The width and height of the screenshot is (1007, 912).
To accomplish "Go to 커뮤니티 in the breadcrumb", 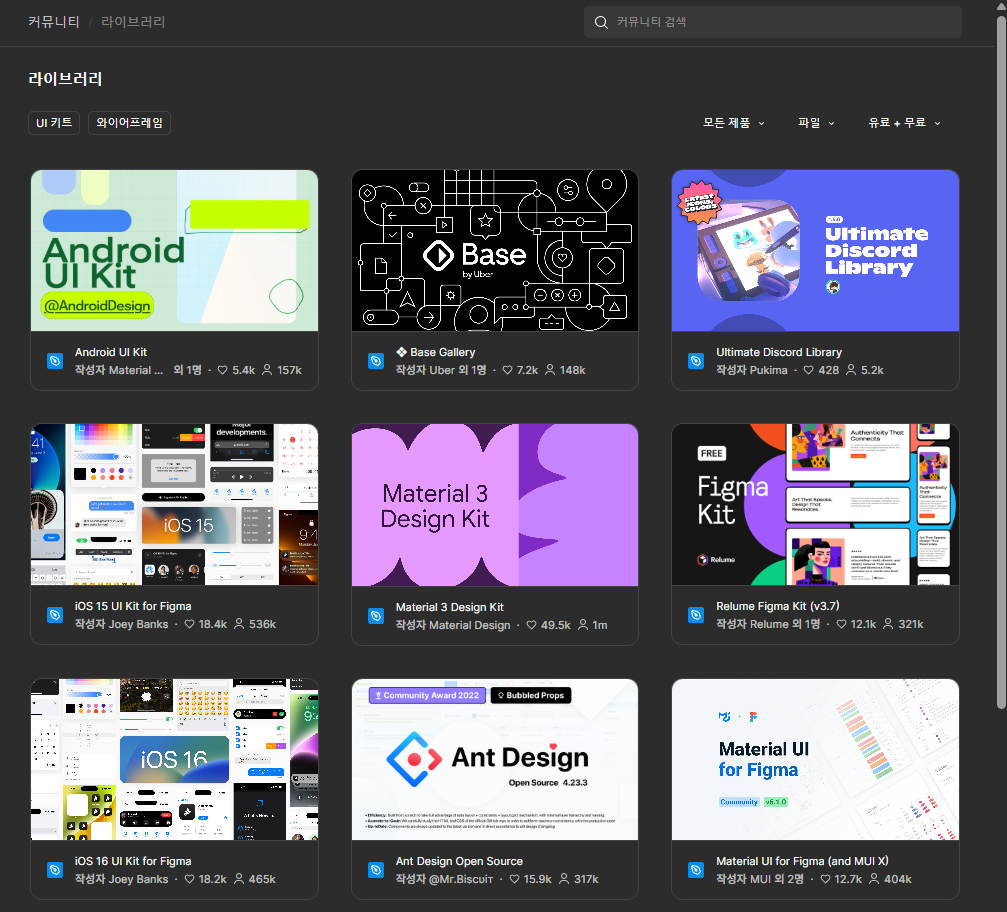I will pyautogui.click(x=54, y=22).
